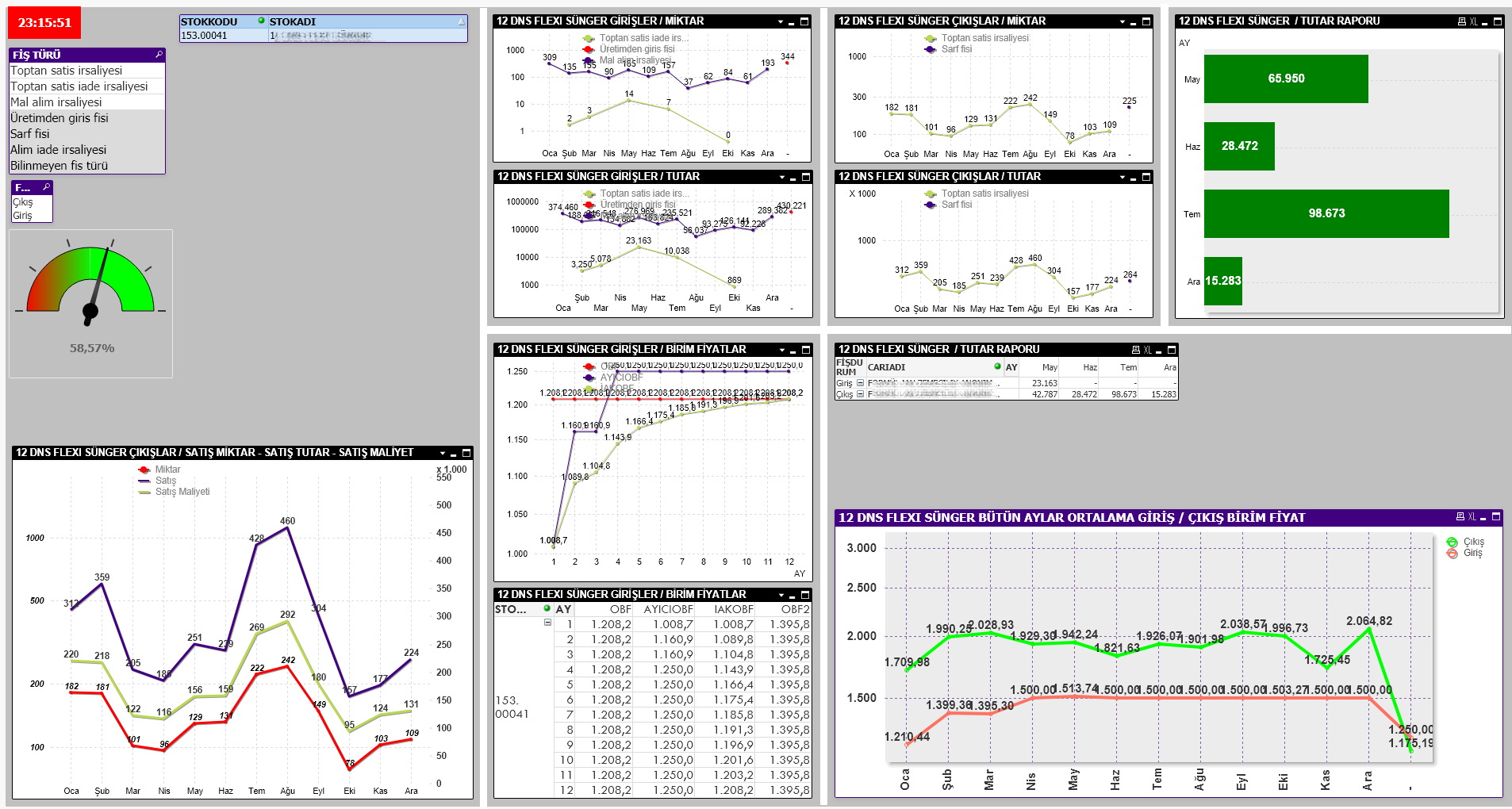Click the AY column header in BİRİM FİYATLAR table
The width and height of the screenshot is (1512, 809).
(x=563, y=609)
